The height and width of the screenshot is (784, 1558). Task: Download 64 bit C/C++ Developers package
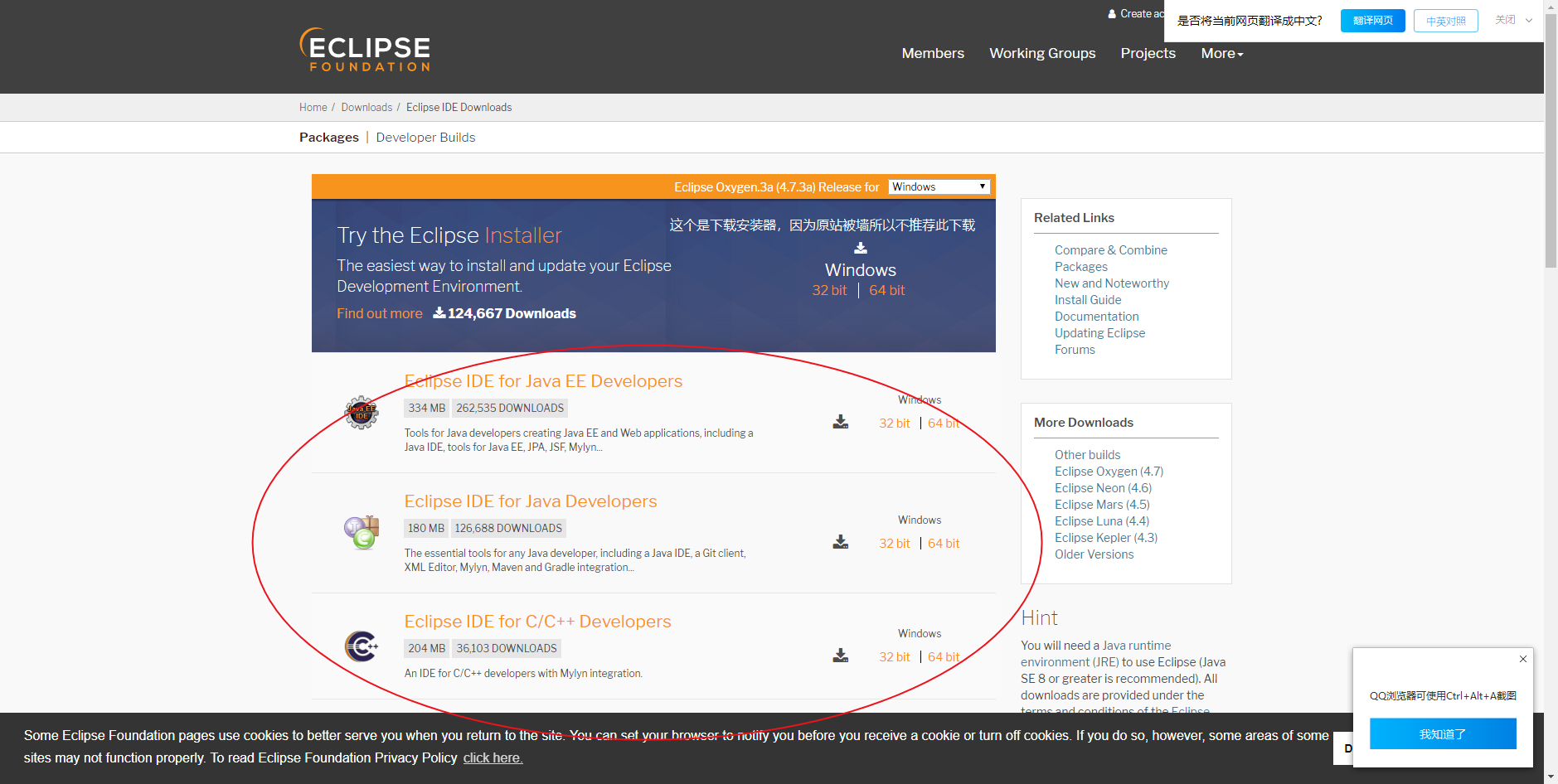click(944, 657)
